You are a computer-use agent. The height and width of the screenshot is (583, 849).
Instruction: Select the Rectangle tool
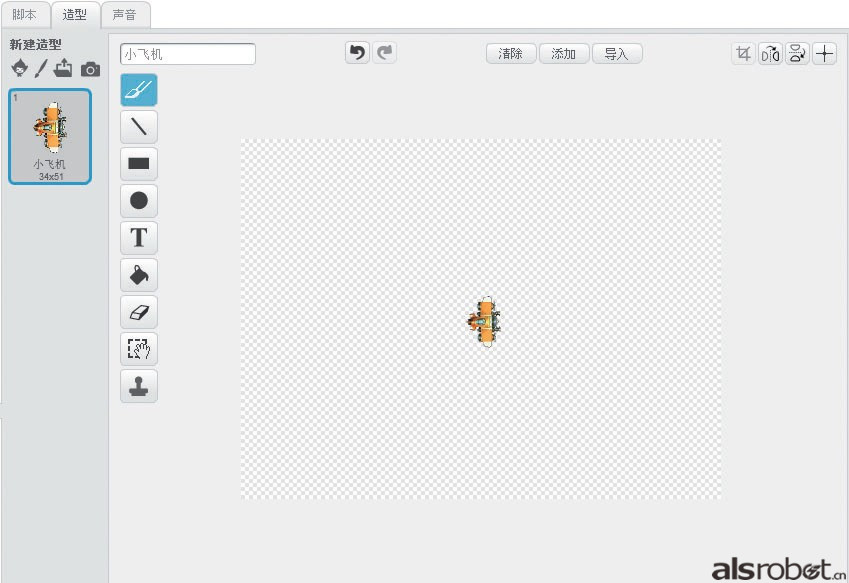[x=139, y=164]
